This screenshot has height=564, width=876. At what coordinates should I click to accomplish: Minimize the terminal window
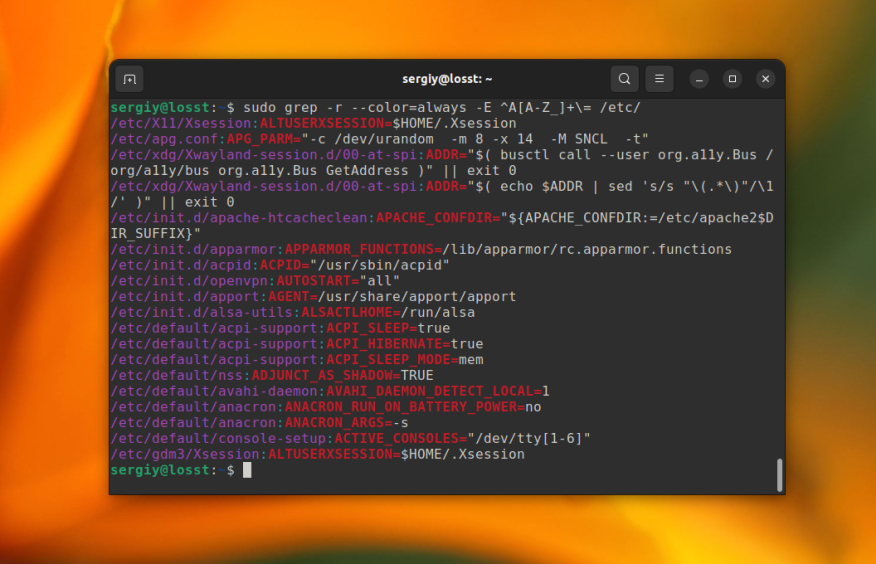coord(699,79)
